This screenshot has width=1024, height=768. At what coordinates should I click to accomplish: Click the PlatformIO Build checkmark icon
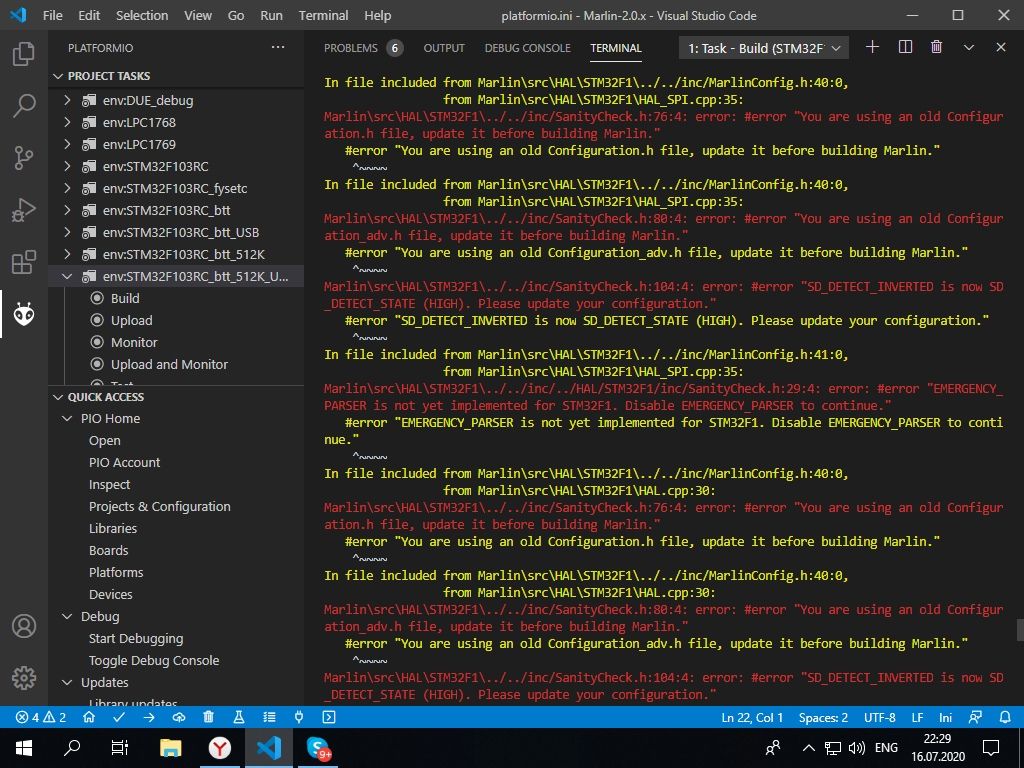pyautogui.click(x=119, y=717)
